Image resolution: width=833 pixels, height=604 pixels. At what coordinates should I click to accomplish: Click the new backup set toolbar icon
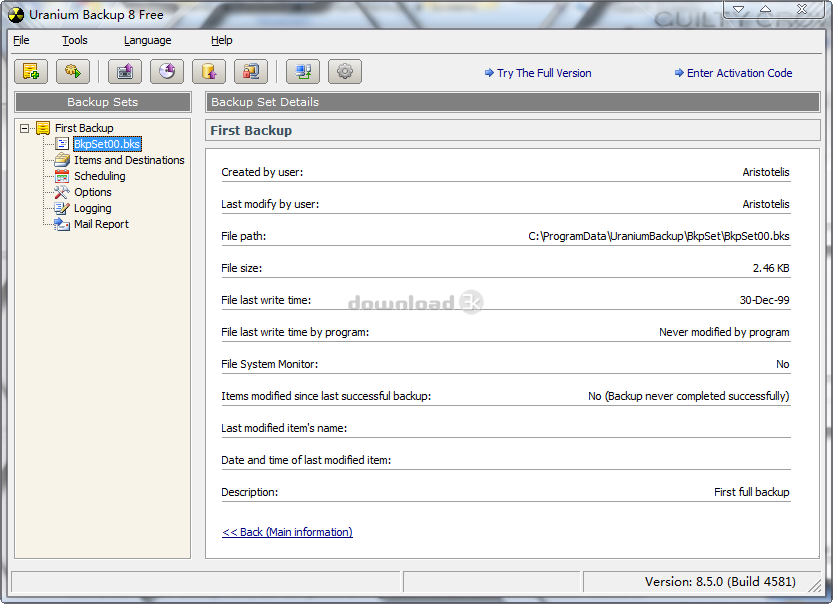click(x=31, y=72)
